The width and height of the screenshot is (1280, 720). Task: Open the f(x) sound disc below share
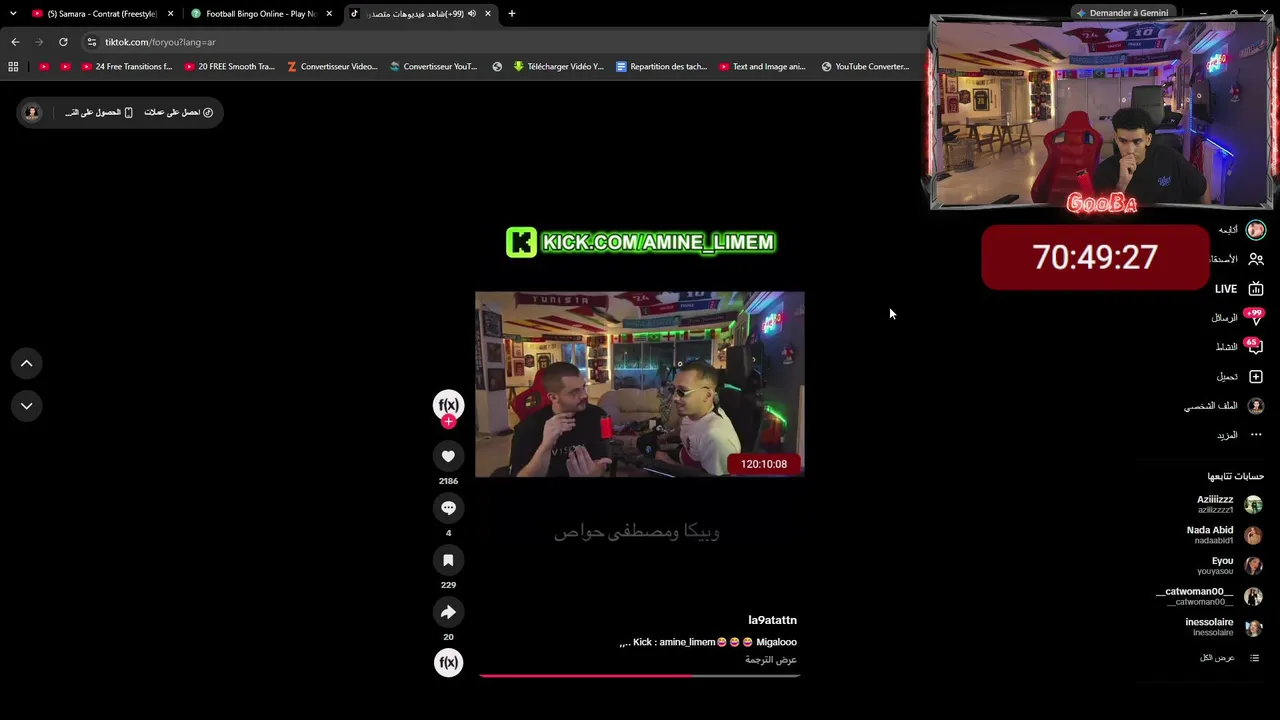click(448, 662)
